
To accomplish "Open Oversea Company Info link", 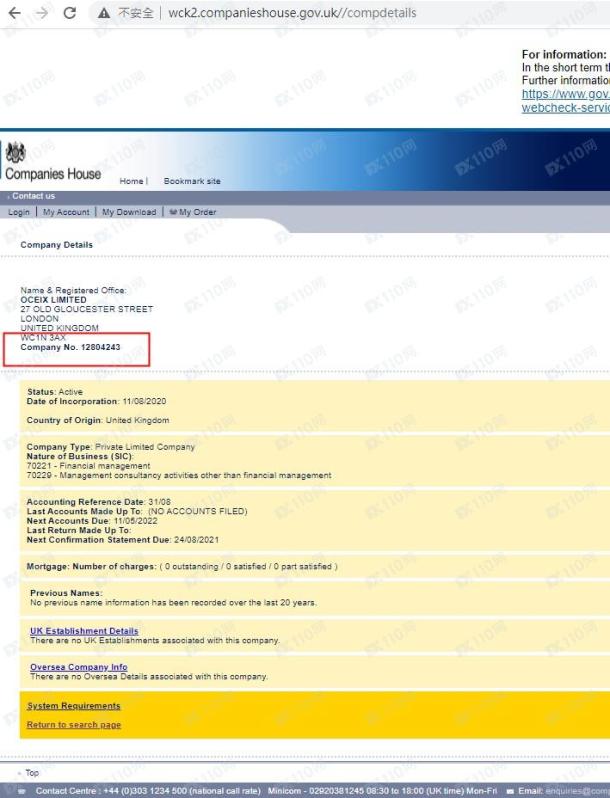I will click(x=78, y=667).
